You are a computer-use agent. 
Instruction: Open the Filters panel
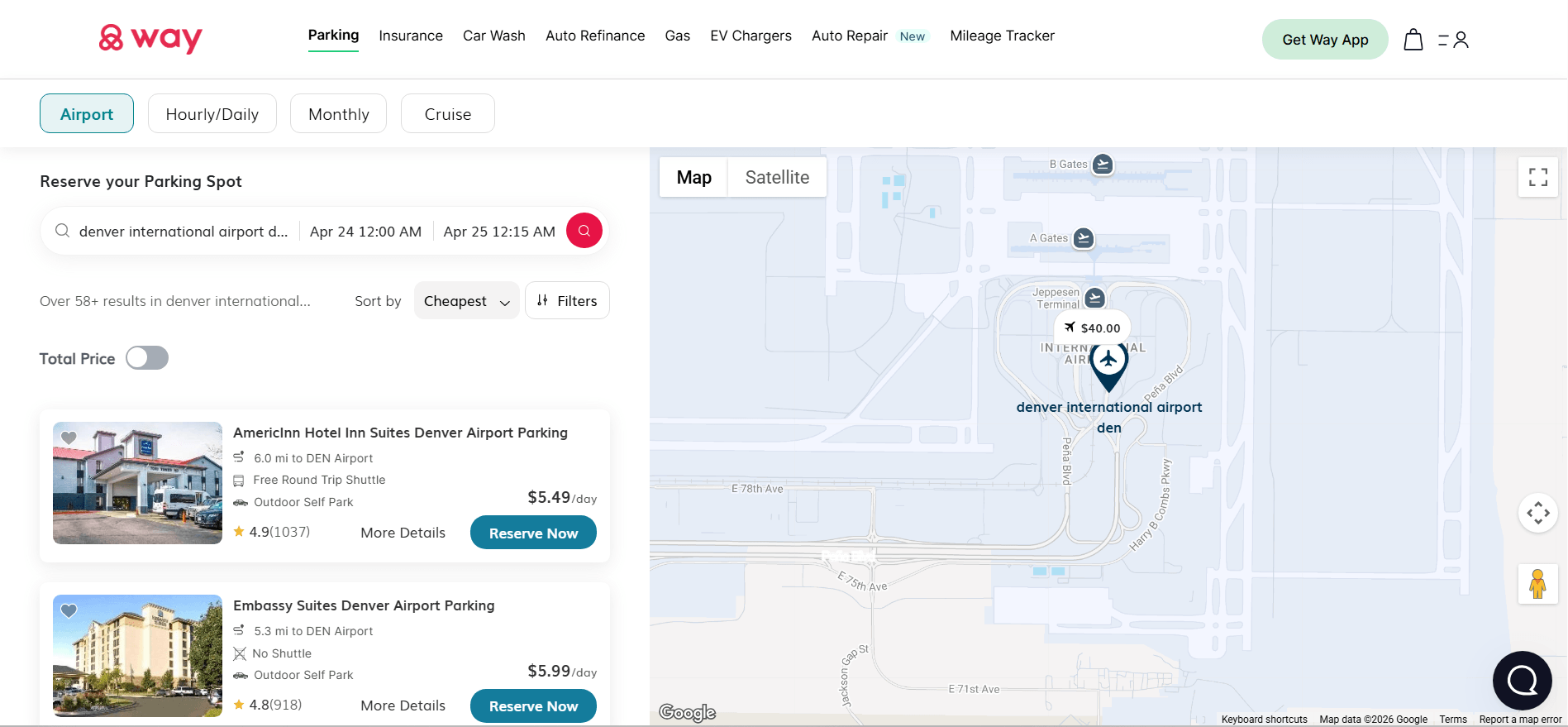[x=567, y=301]
